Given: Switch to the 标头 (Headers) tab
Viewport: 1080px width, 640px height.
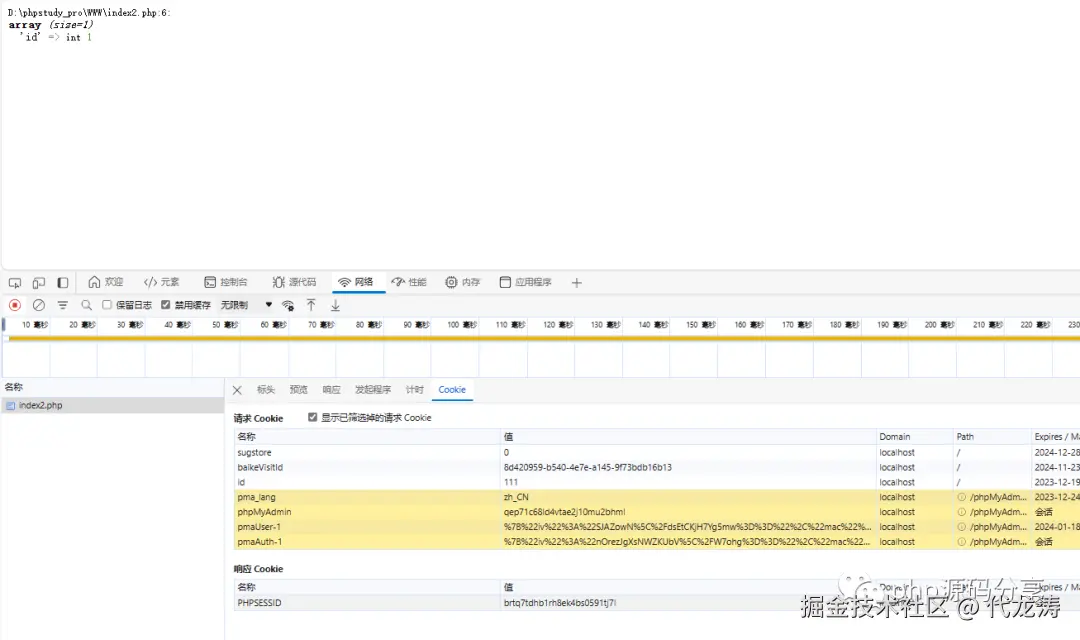Looking at the screenshot, I should coord(266,389).
